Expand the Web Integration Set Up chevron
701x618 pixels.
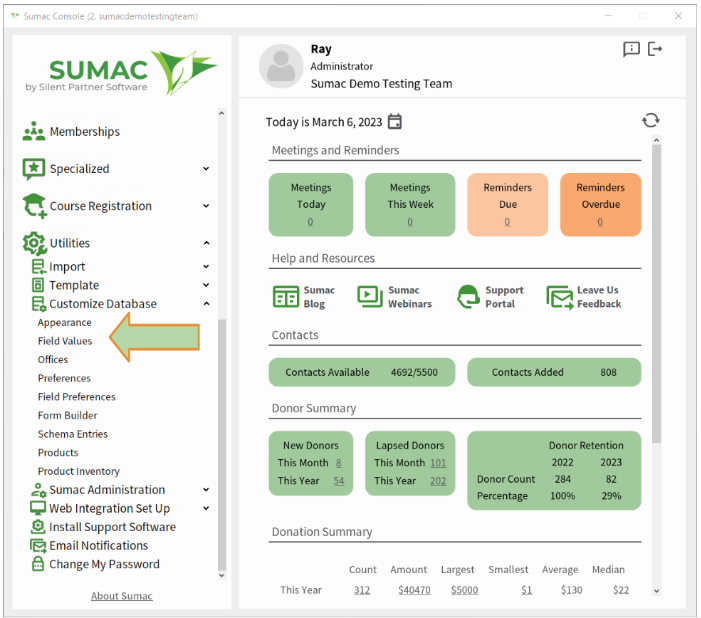206,508
